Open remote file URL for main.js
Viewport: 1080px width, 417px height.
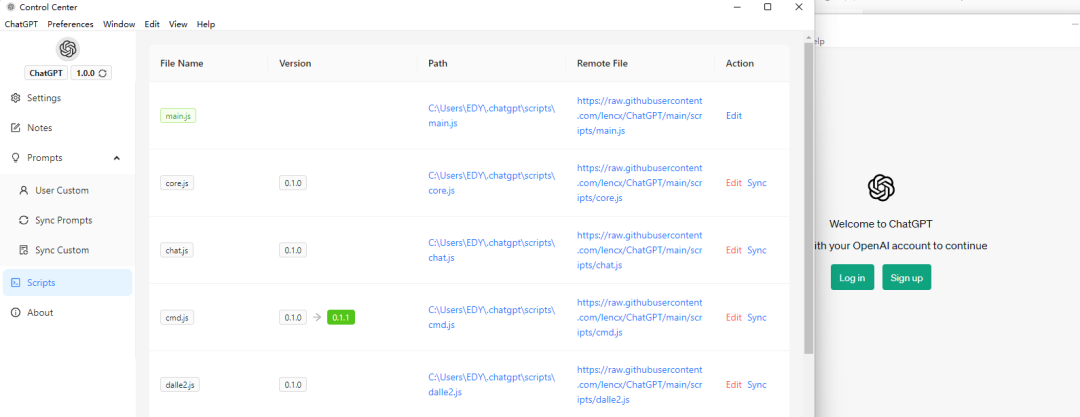[640, 116]
